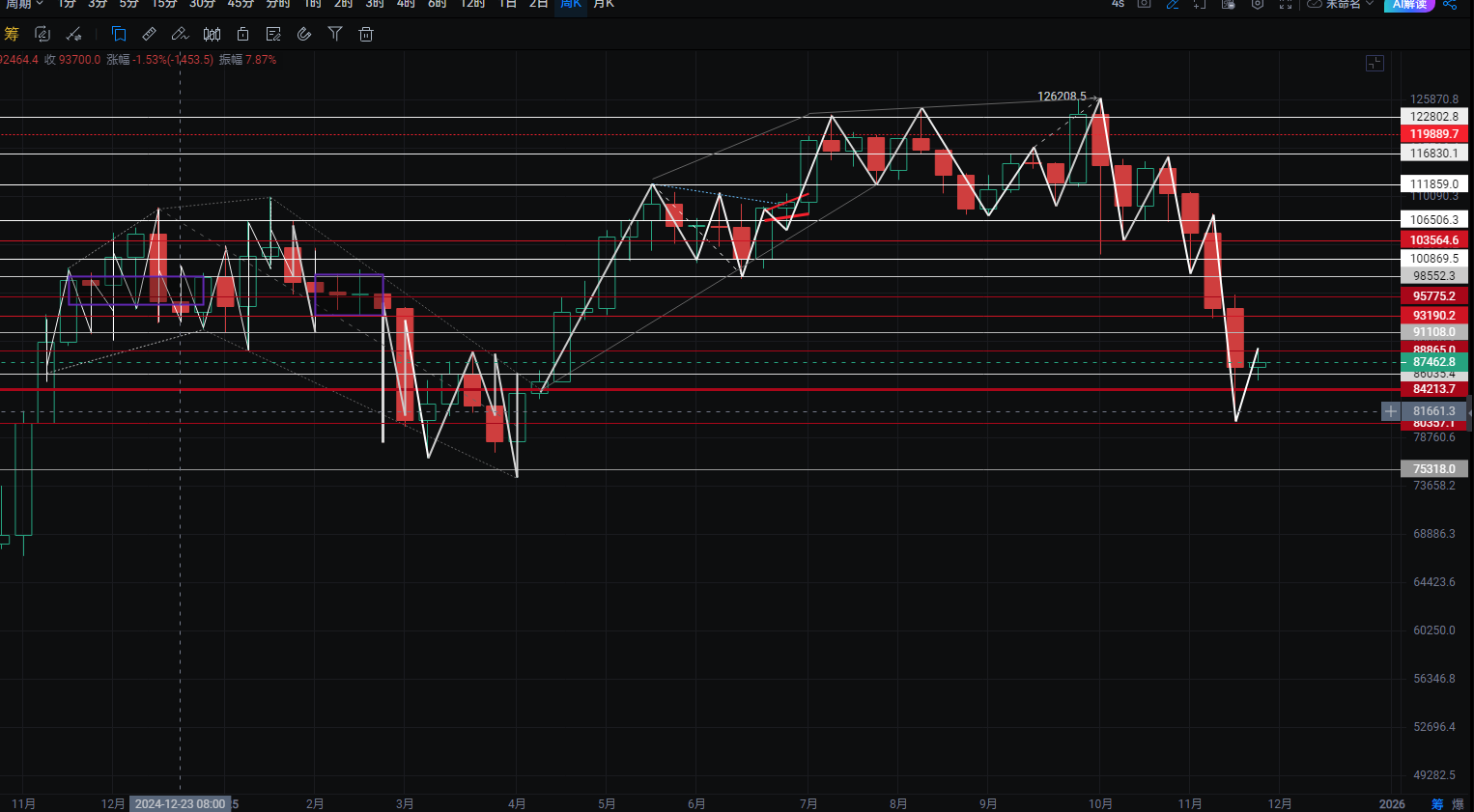1474x812 pixels.
Task: Click the plus button beside 81661.3
Action: click(1390, 411)
